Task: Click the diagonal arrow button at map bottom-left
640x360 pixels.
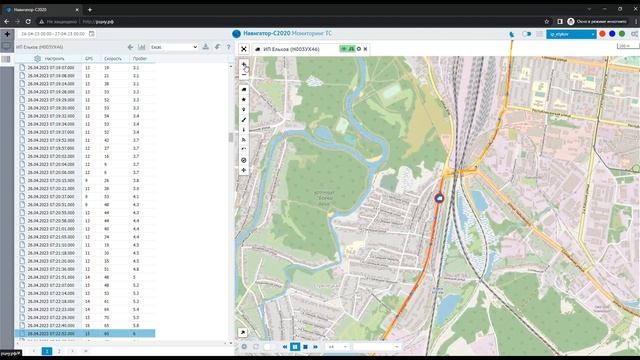Action: [x=243, y=333]
